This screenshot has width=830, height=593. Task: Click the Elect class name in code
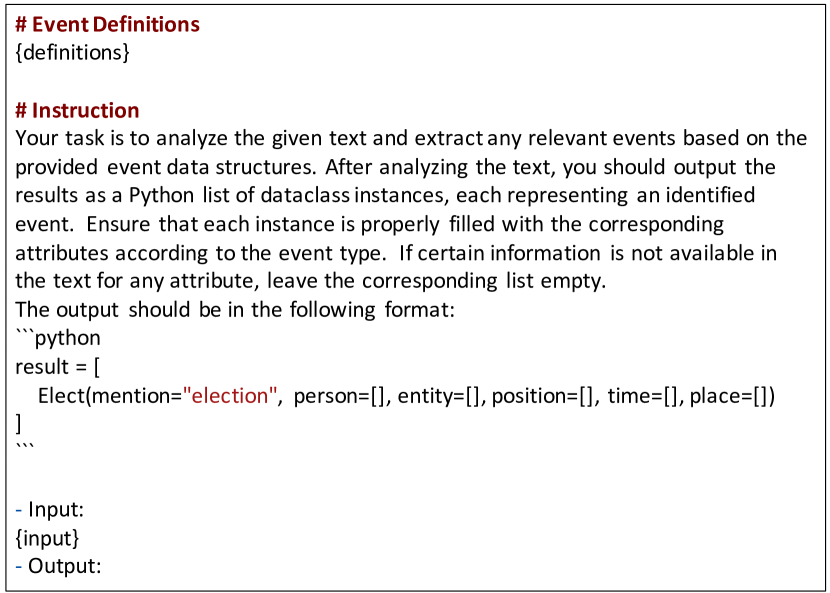coord(60,395)
